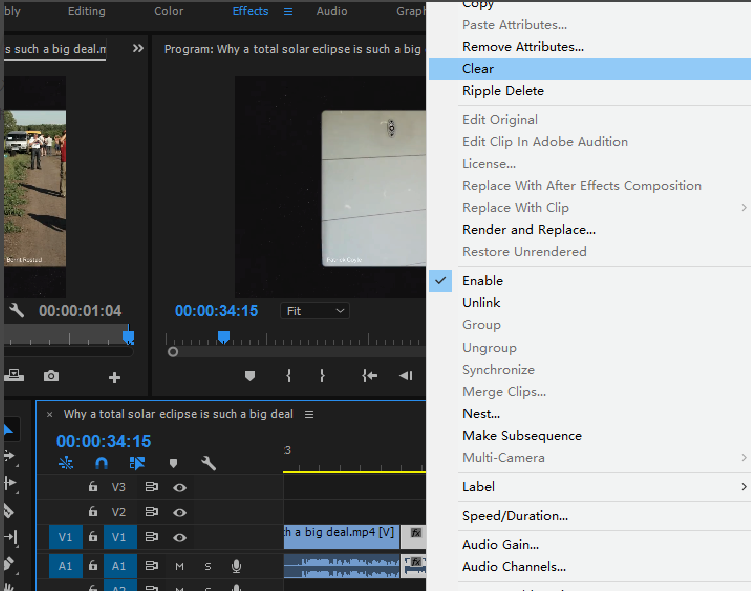Enable voice-over record on track A1
The image size is (751, 591).
236,566
